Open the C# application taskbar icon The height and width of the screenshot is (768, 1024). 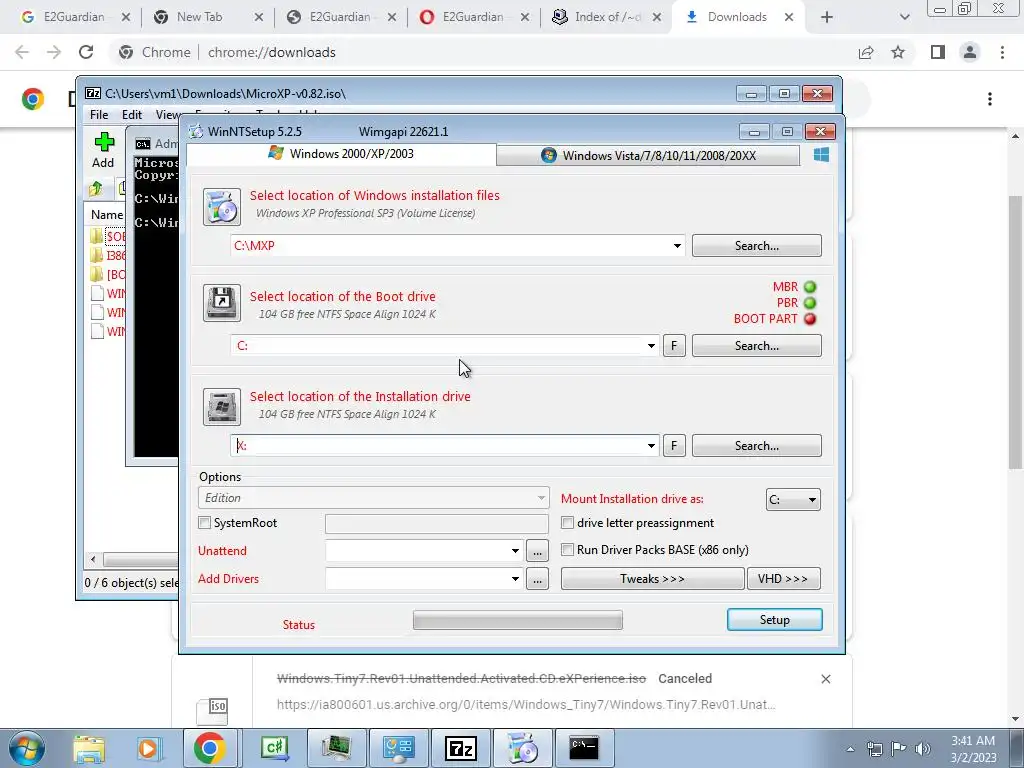tap(274, 748)
